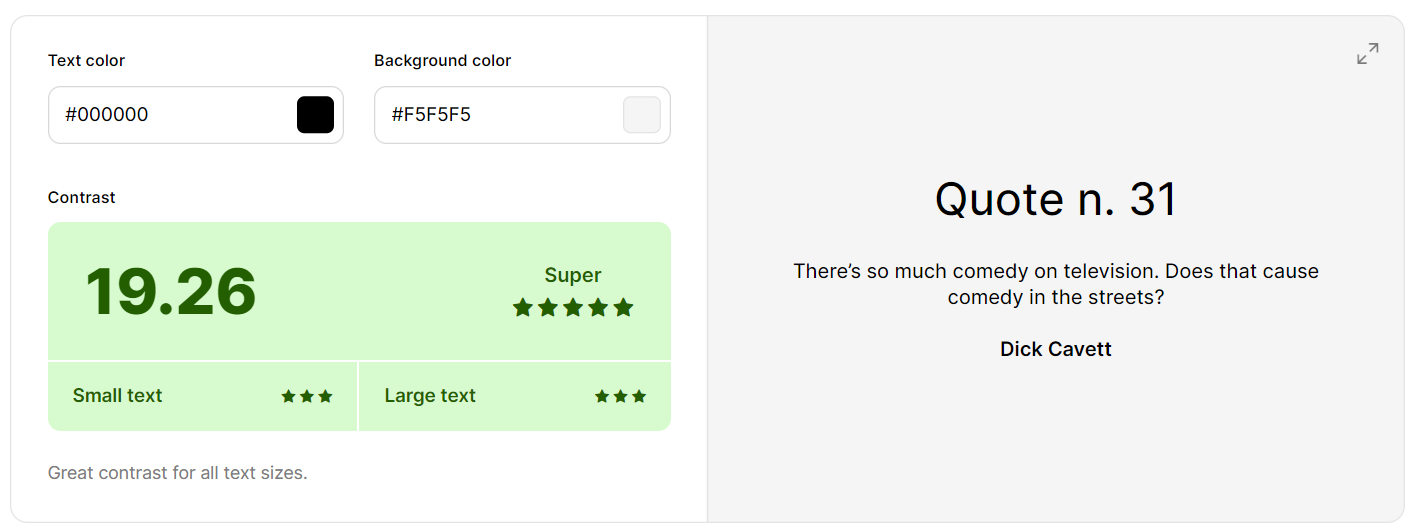Click the Quote n. 31 heading
This screenshot has width=1417, height=530.
coord(1056,199)
